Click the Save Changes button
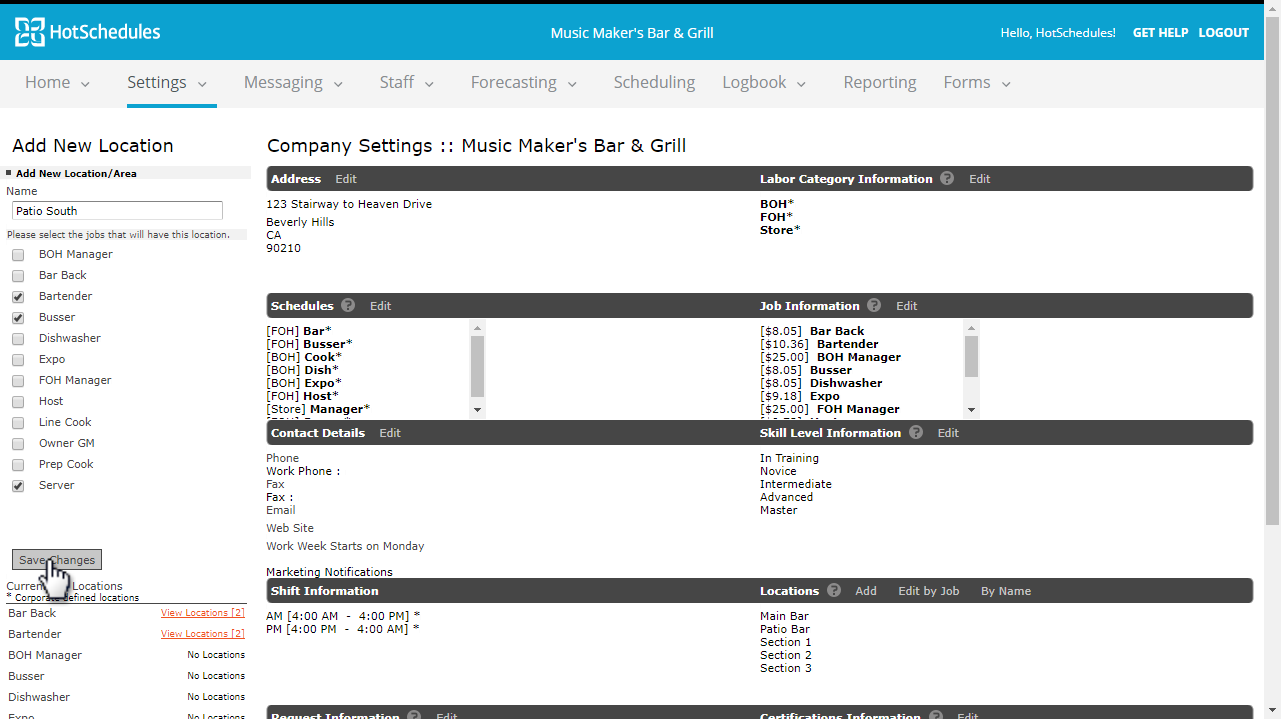 pyautogui.click(x=57, y=560)
